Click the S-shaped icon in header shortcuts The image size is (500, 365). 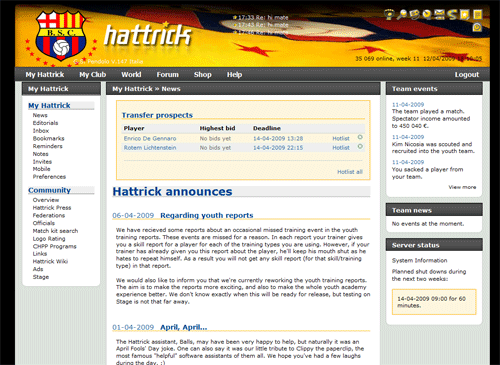click(x=452, y=14)
